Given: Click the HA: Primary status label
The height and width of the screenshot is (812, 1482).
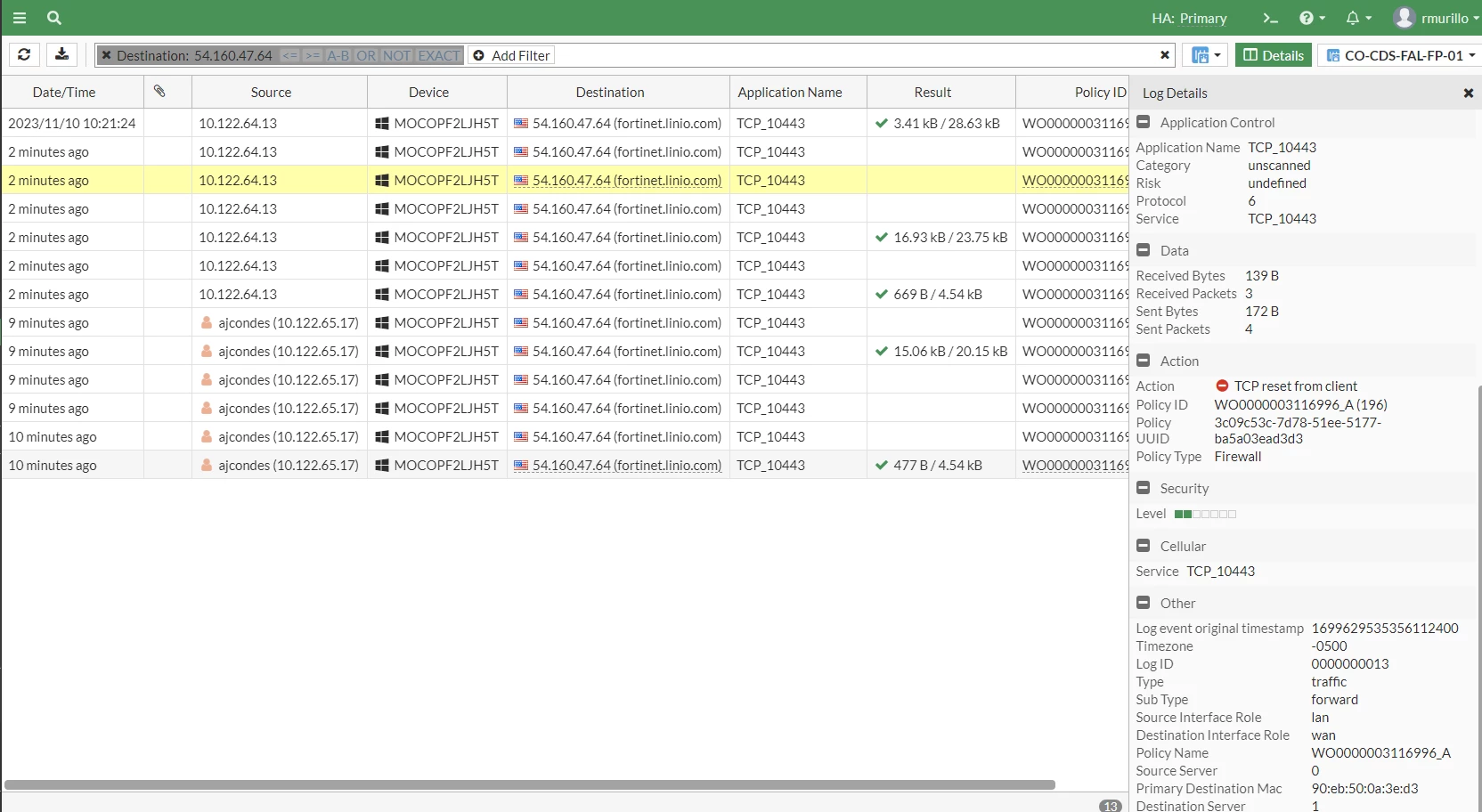Looking at the screenshot, I should click(x=1189, y=18).
